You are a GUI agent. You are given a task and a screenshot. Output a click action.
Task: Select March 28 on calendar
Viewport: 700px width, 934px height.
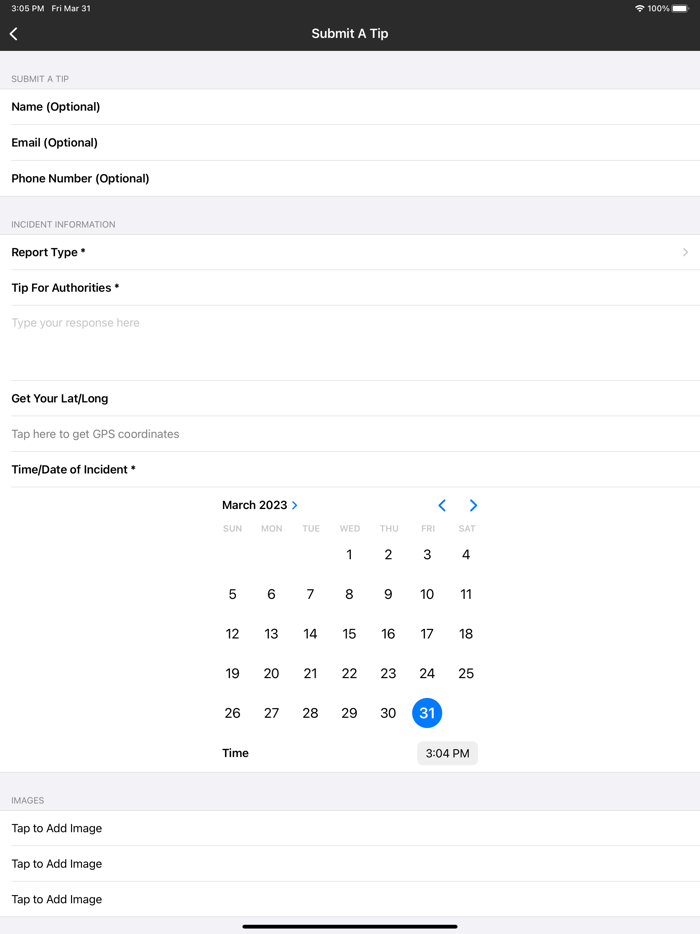click(310, 713)
